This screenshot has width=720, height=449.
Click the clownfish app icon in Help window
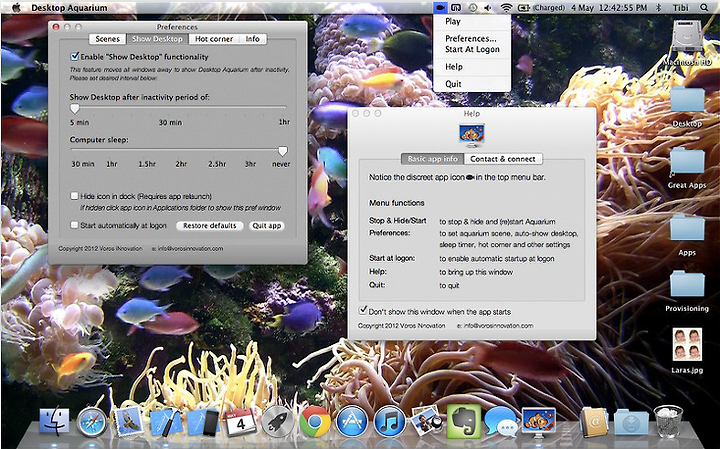click(x=472, y=135)
